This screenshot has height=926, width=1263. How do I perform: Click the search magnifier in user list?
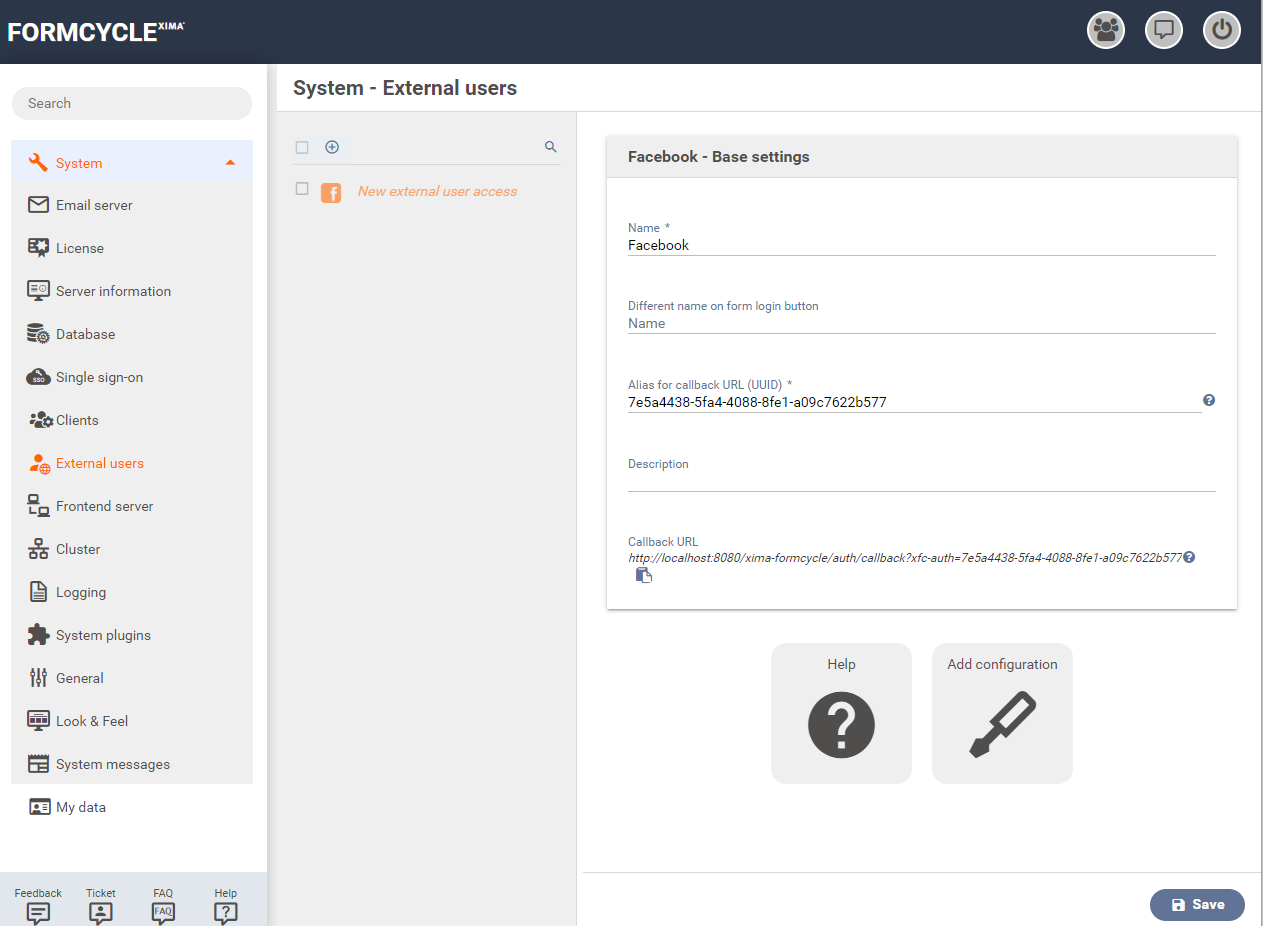550,147
